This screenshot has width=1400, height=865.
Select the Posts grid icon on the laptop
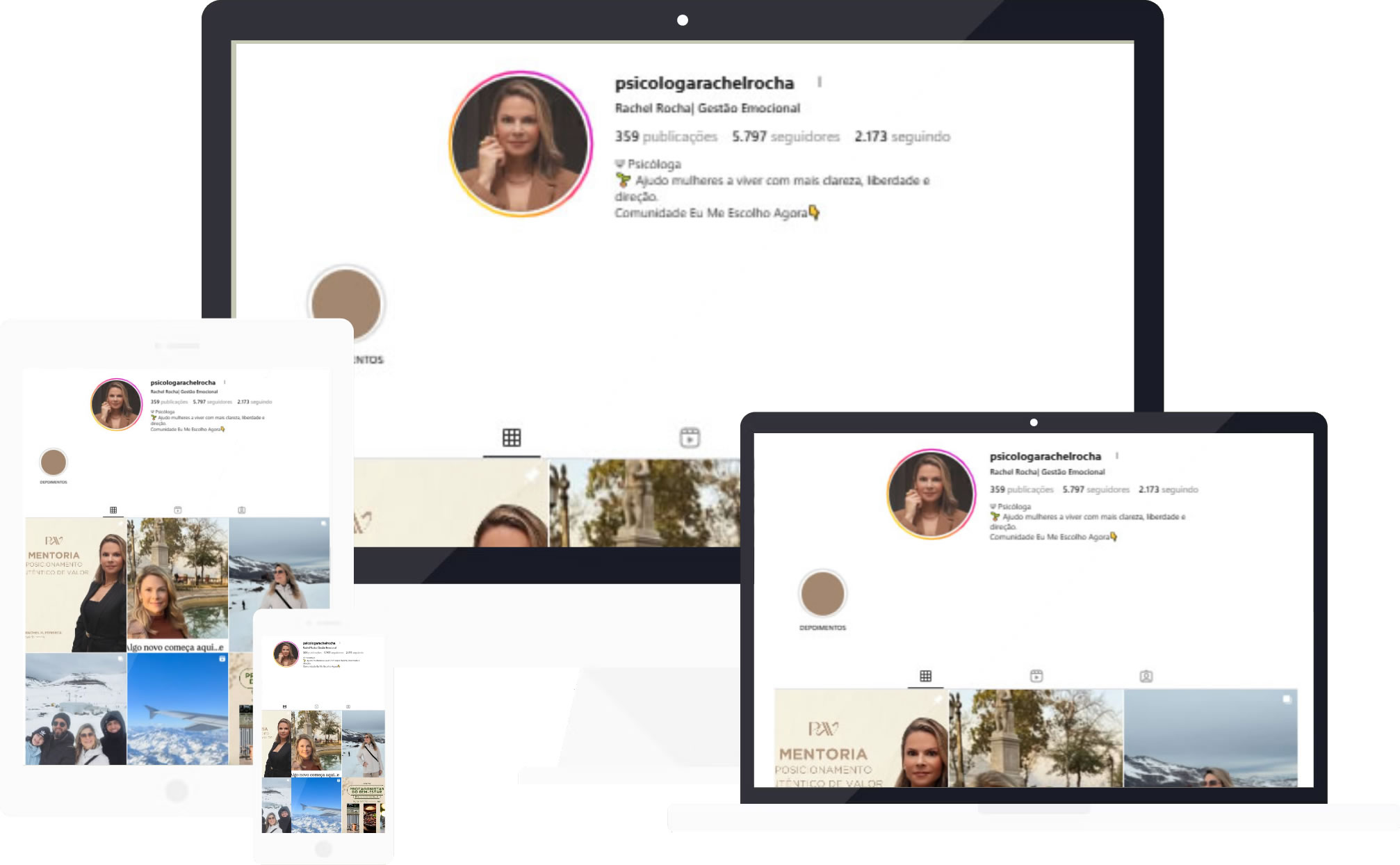925,676
